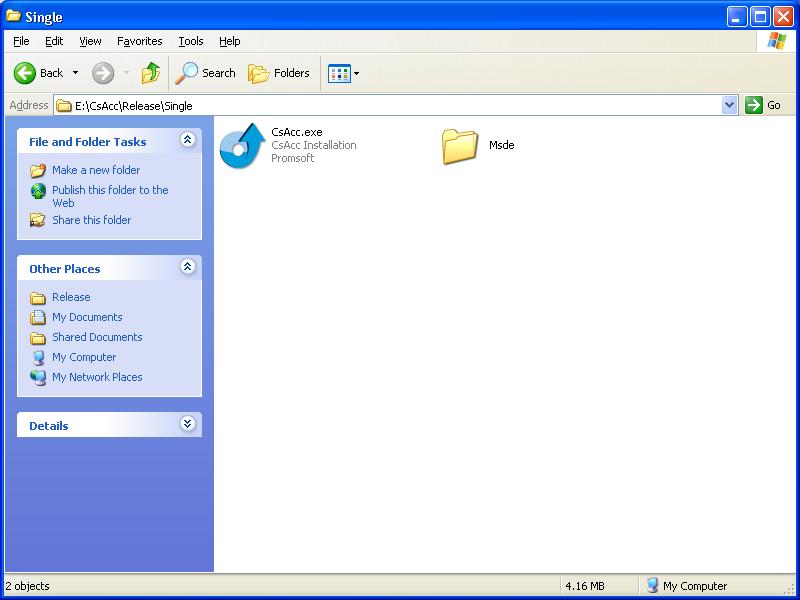Minimize the Single window
This screenshot has height=600, width=800.
point(736,17)
